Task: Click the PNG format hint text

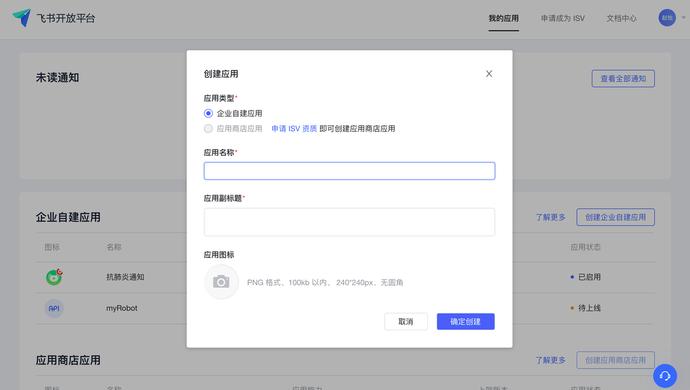Action: 325,282
